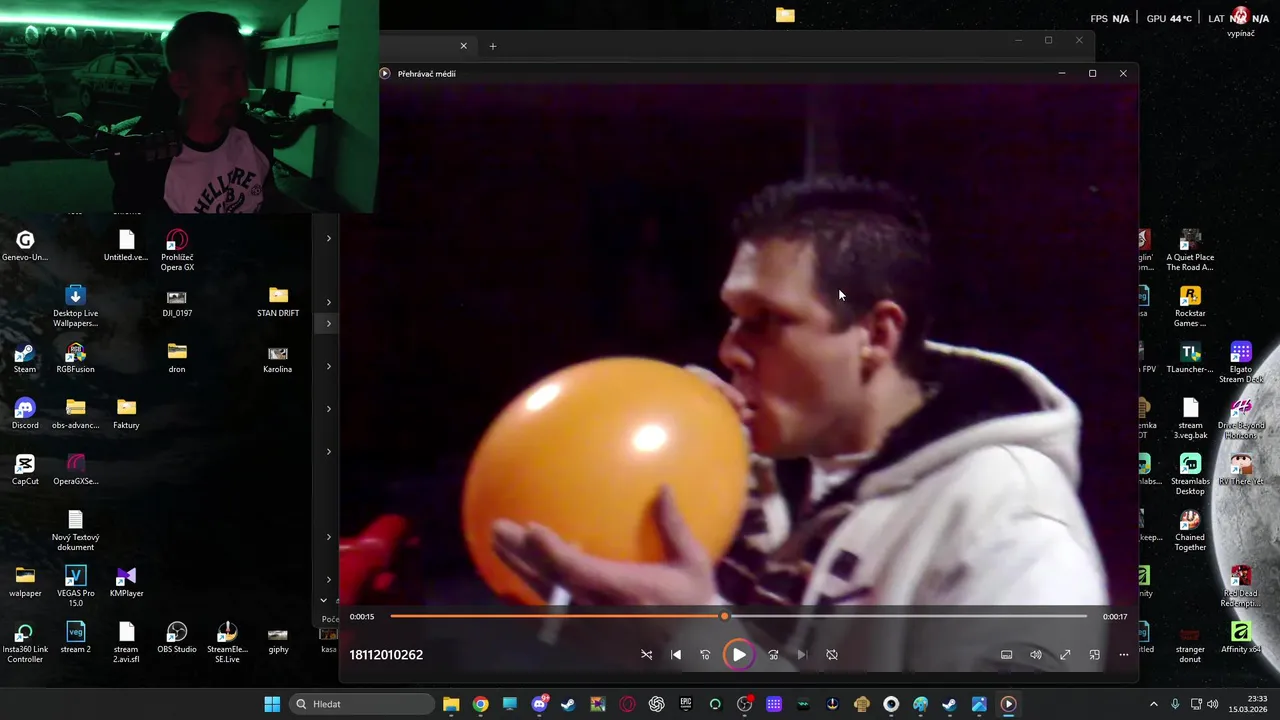1280x720 pixels.
Task: Click the seek bar position knob
Action: [x=724, y=616]
